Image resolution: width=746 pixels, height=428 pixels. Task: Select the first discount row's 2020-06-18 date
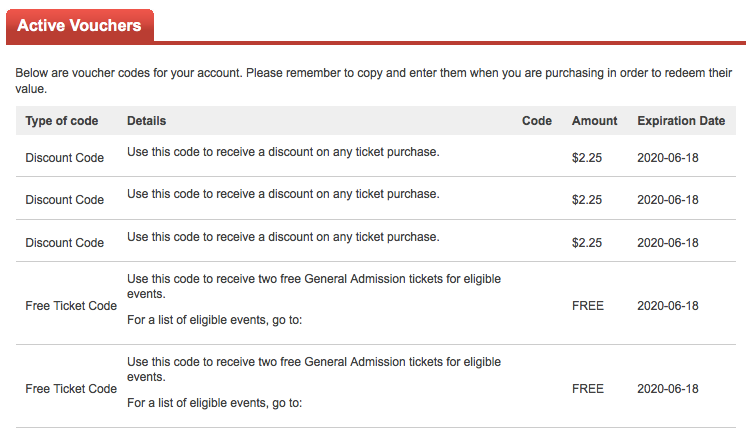click(x=667, y=158)
